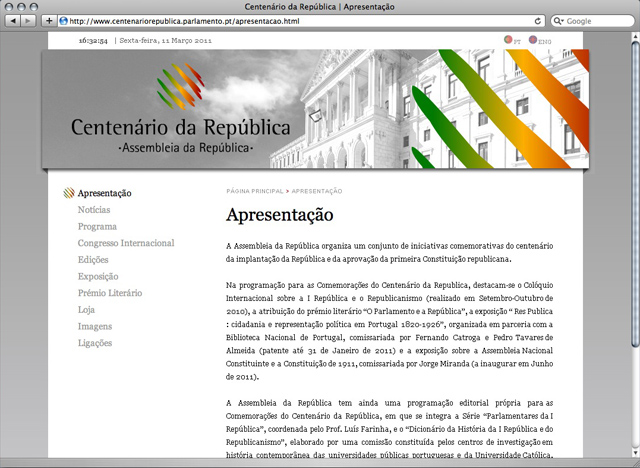This screenshot has height=468, width=640.
Task: Add bookmark with the plus button
Action: (x=49, y=21)
